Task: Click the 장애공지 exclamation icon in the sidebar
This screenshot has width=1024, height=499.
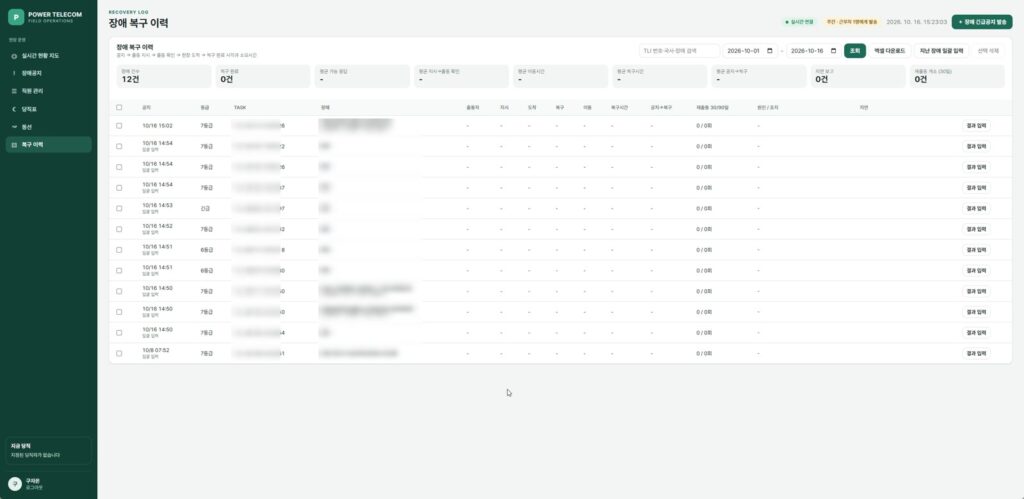Action: pos(14,73)
